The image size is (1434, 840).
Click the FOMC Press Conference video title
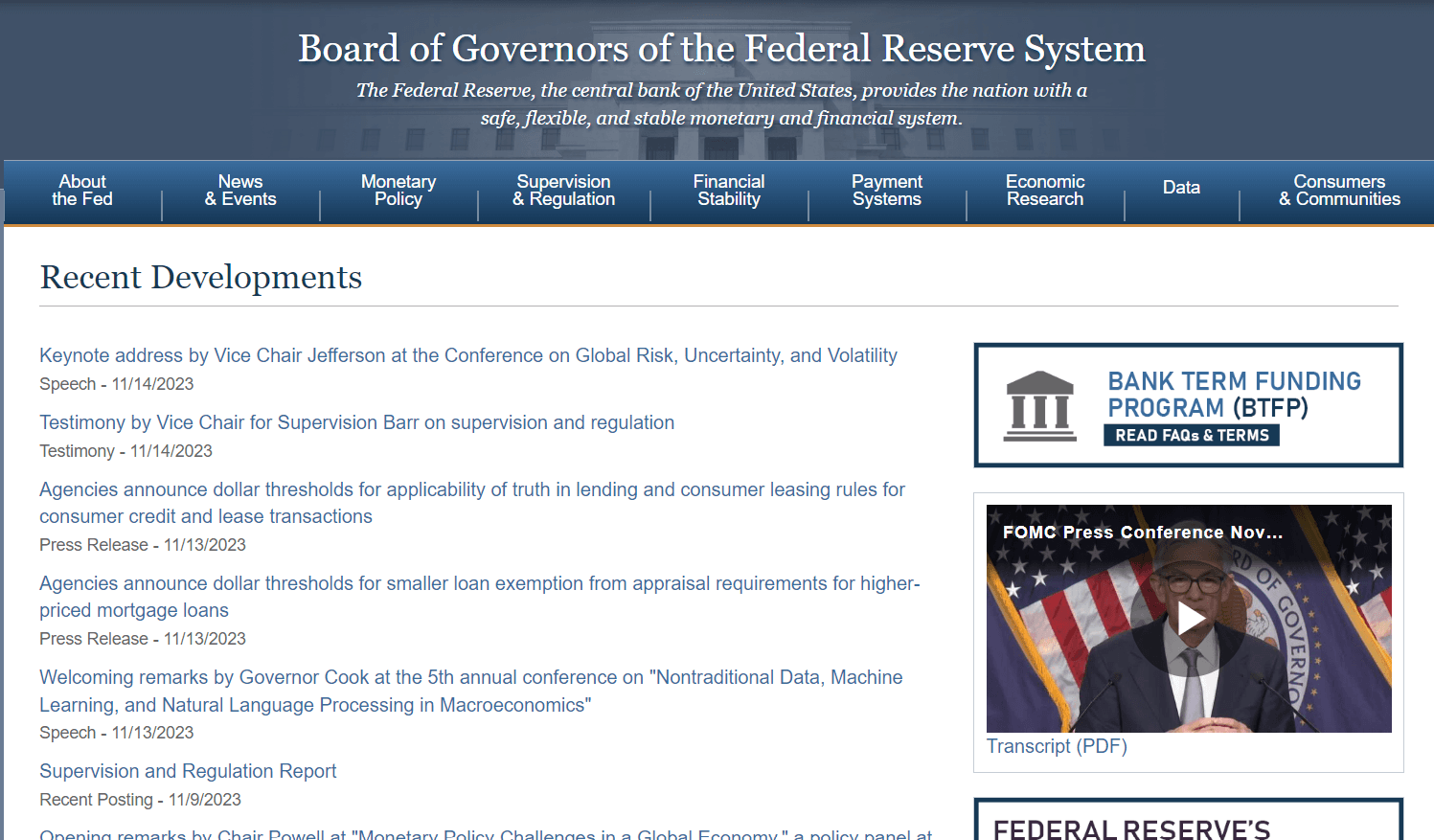coord(1142,533)
